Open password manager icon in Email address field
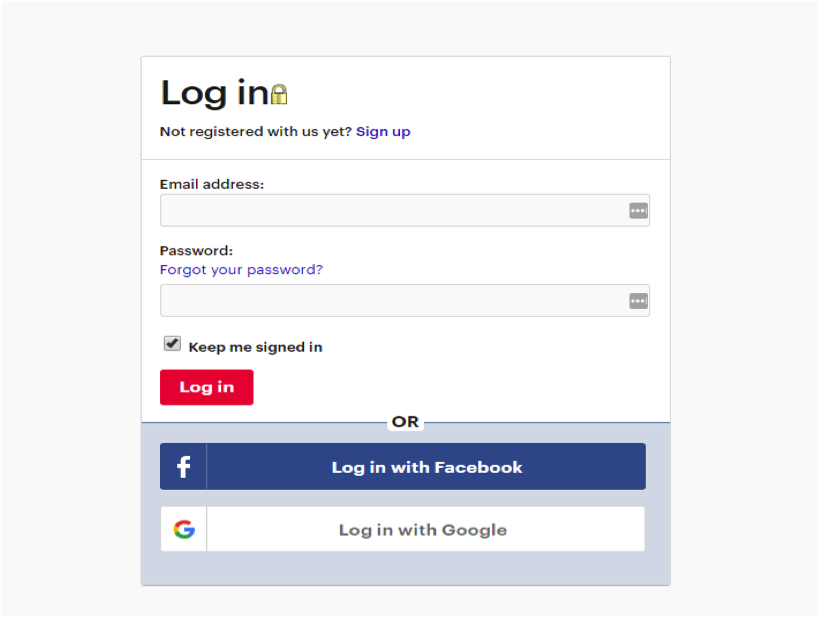Image resolution: width=818 pixels, height=618 pixels. click(638, 211)
